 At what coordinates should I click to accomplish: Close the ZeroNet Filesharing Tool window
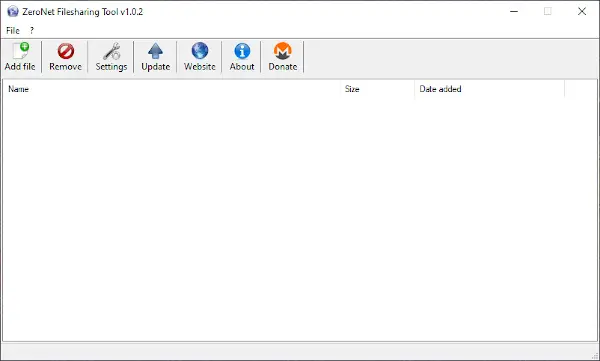pos(582,11)
